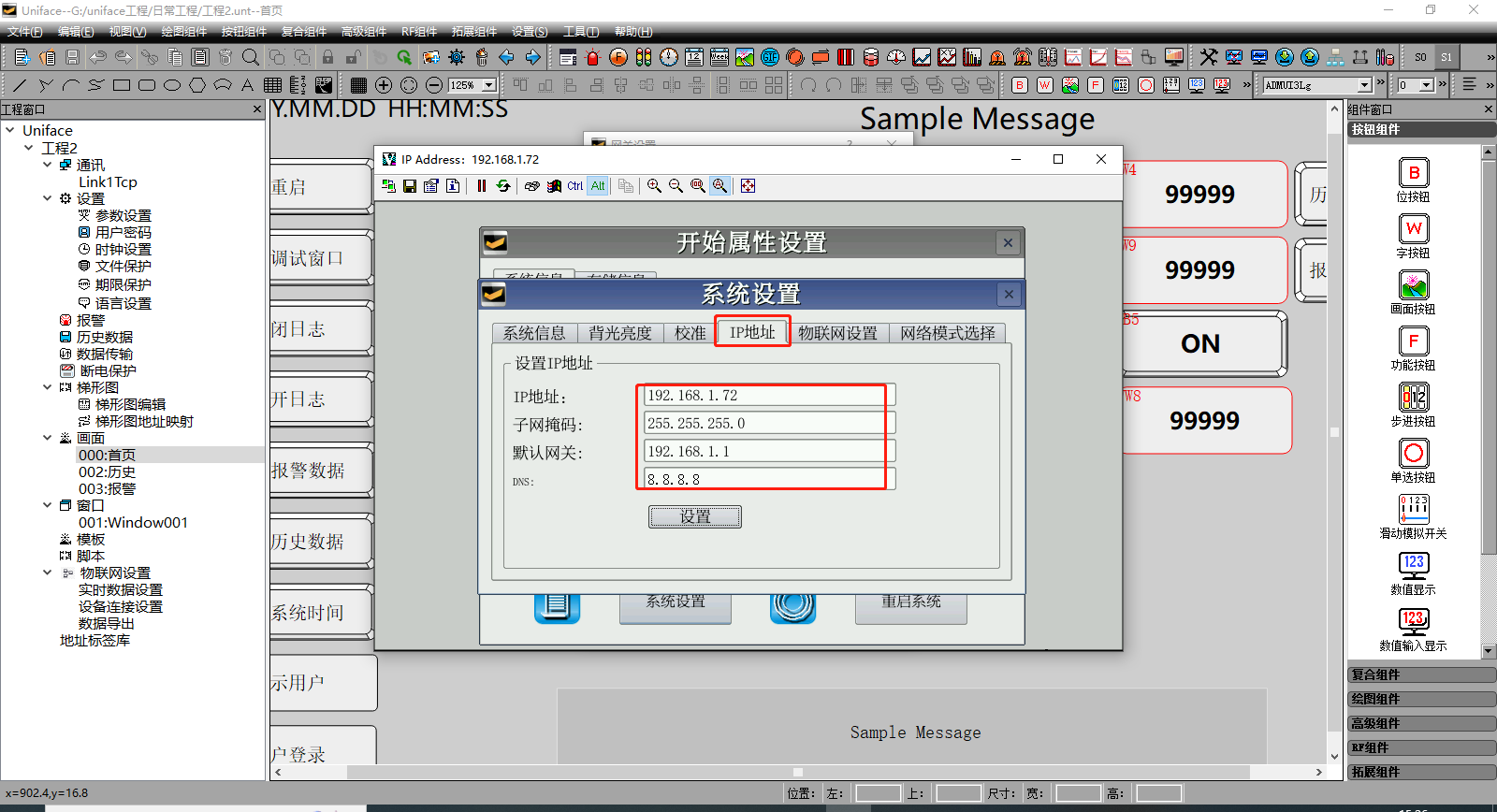Open the 工具(T) menu
The image size is (1497, 812).
[581, 32]
